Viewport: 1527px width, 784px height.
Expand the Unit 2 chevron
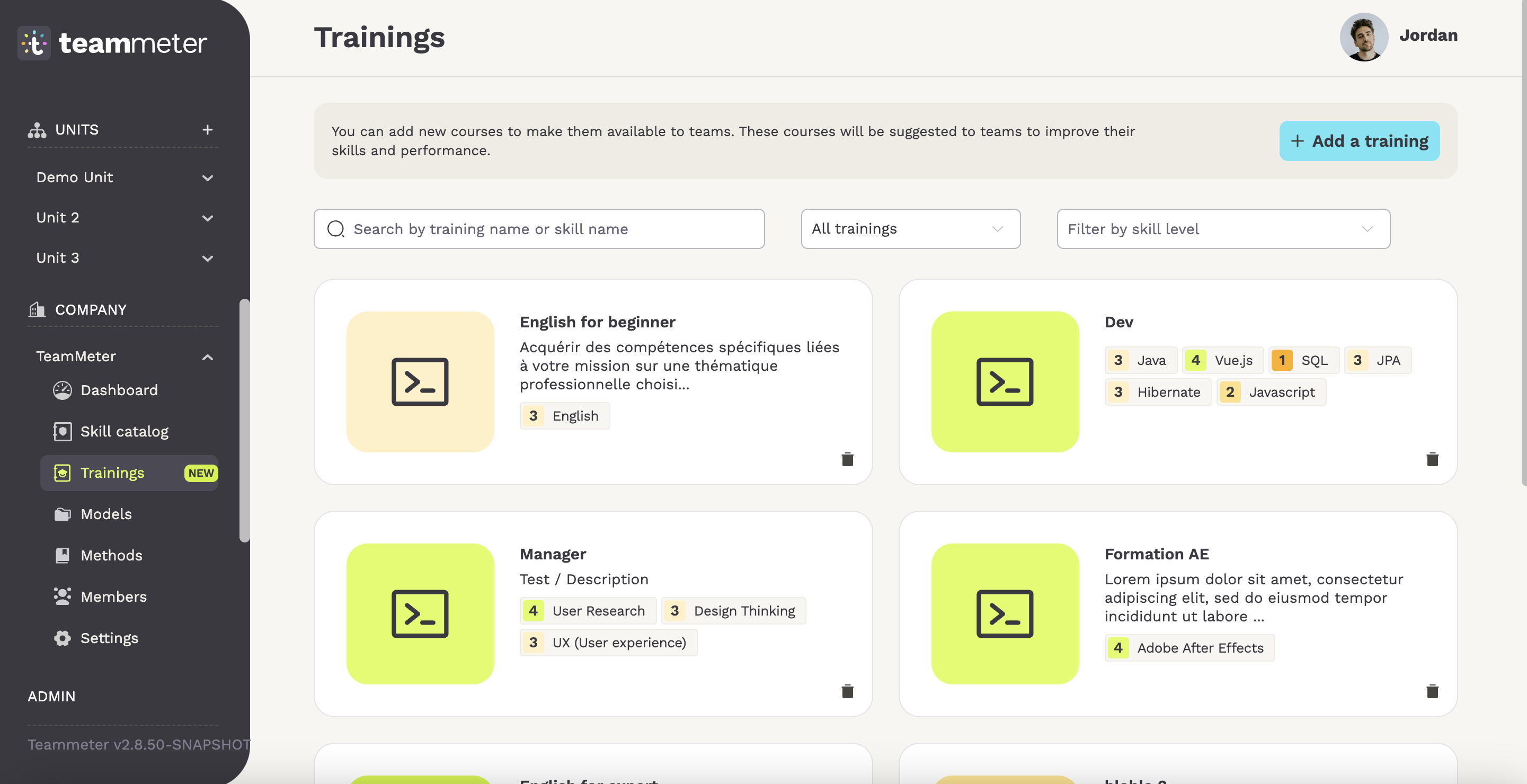click(208, 218)
